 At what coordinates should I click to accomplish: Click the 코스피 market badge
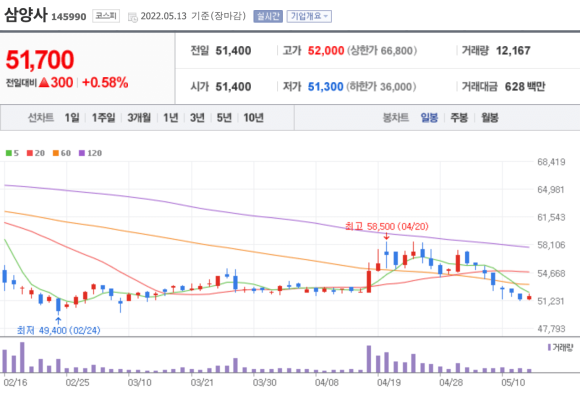106,16
